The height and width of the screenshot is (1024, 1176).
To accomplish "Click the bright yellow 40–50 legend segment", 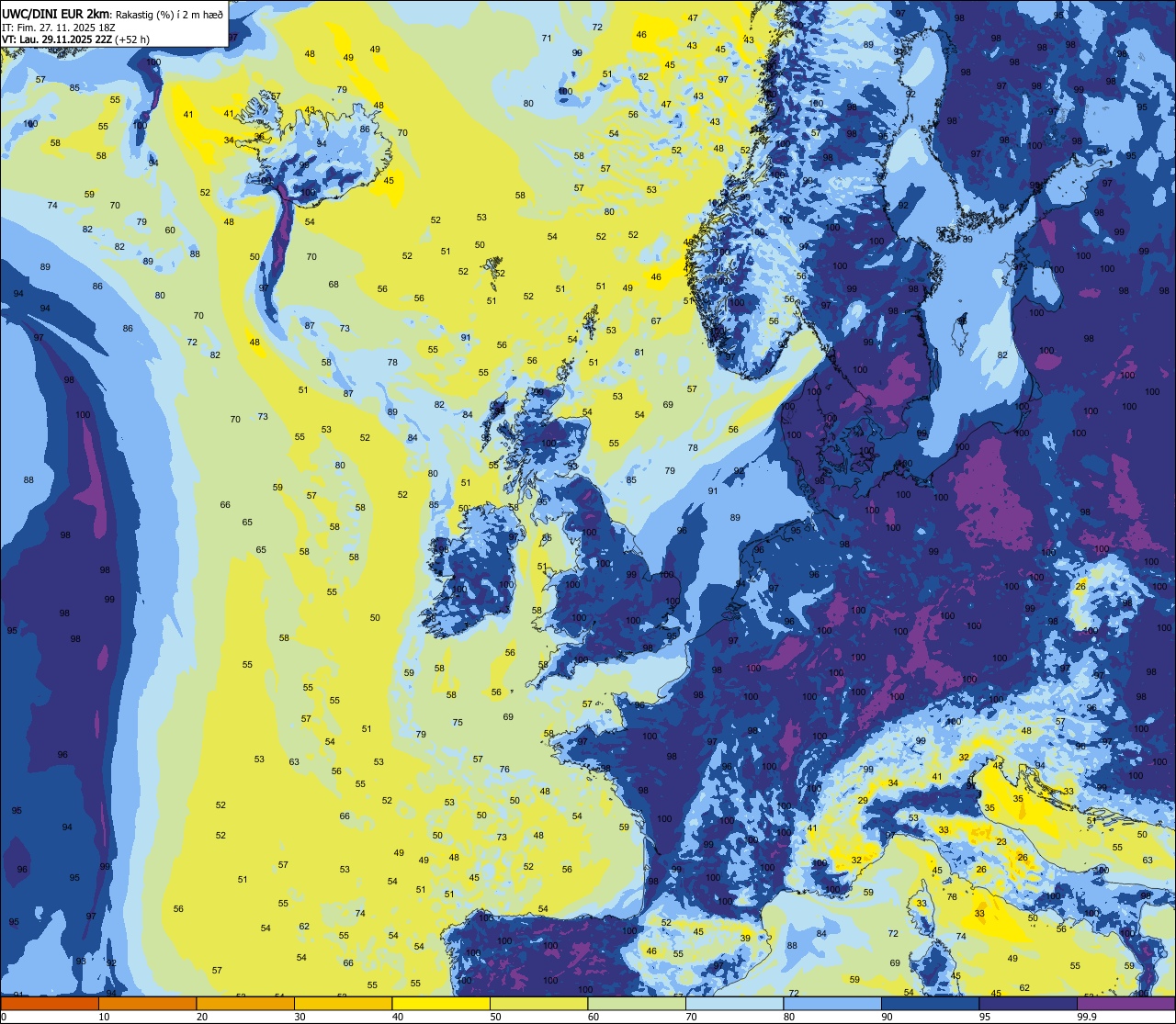I will (x=441, y=1004).
